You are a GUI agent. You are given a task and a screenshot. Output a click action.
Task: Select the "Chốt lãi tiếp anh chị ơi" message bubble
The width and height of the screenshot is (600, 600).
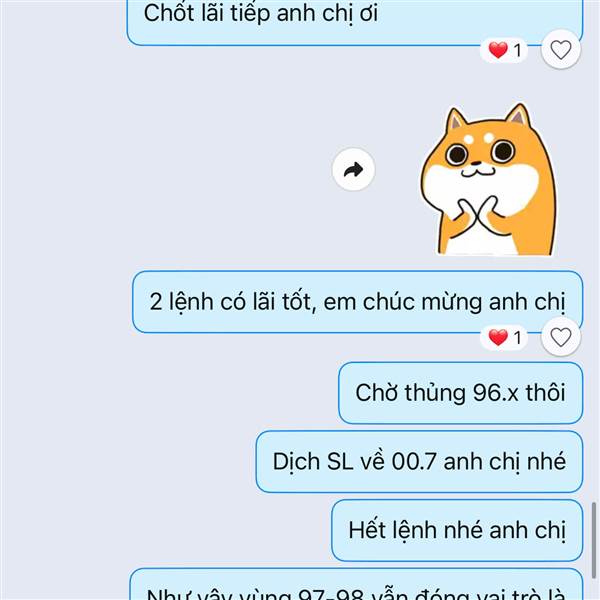(355, 21)
